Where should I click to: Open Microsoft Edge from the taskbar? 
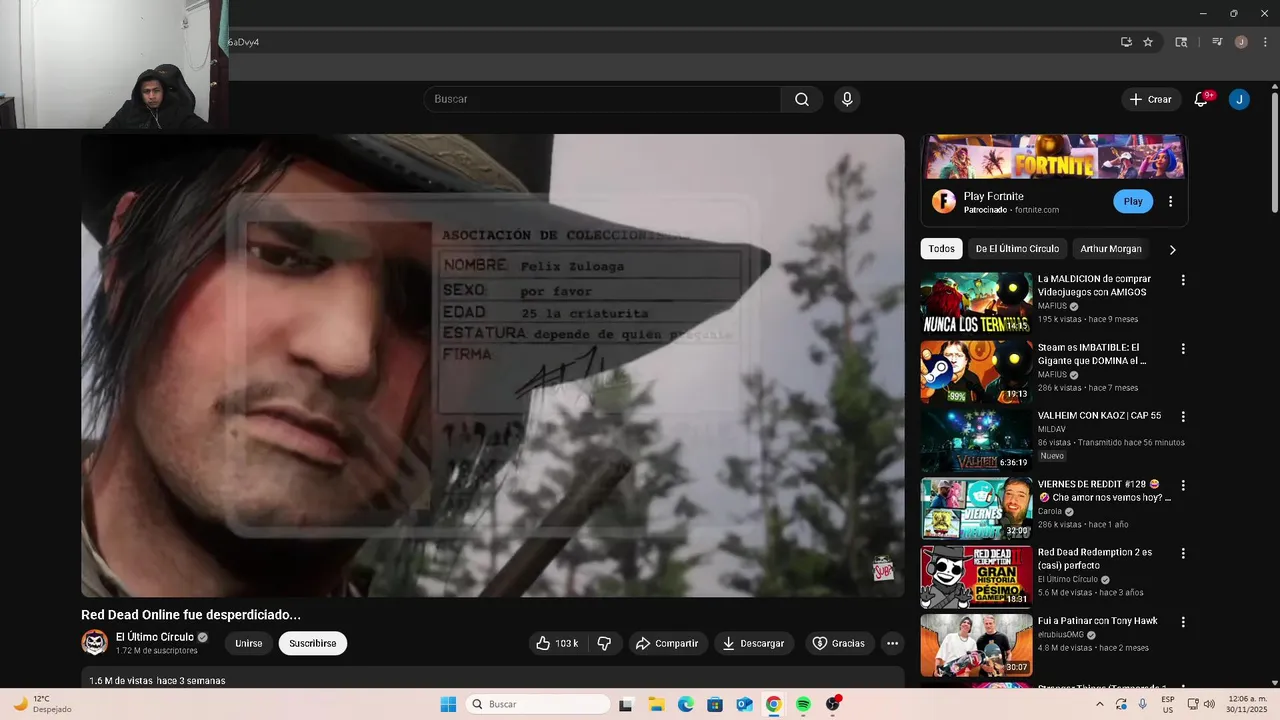pos(686,704)
